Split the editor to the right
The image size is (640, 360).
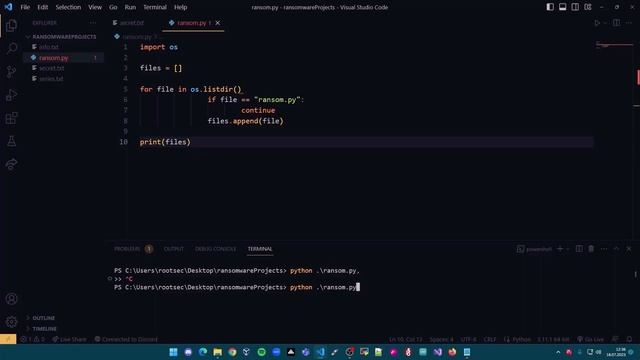617,23
